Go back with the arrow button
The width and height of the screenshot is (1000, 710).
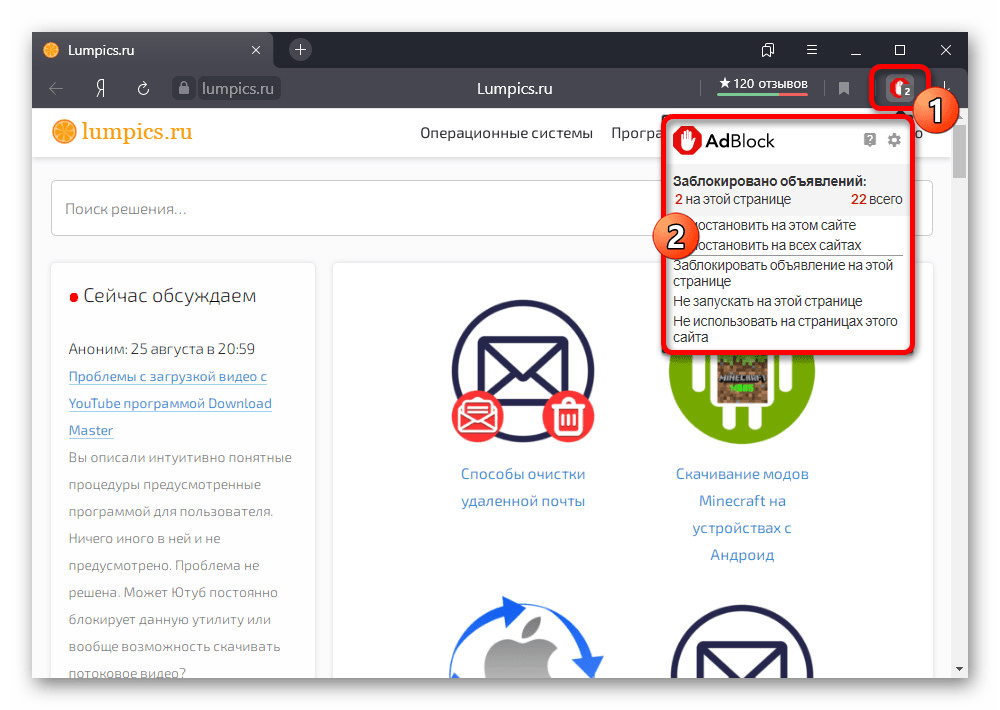pyautogui.click(x=56, y=88)
